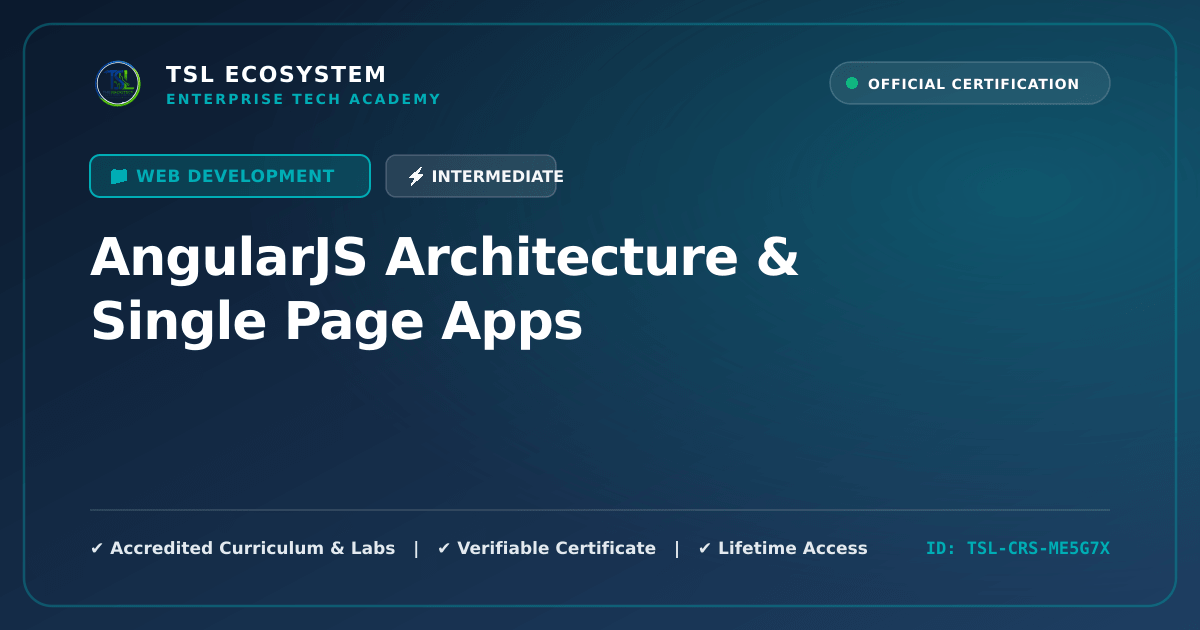Select the Intermediate level badge
Screen dimensions: 1200x630
[471, 176]
